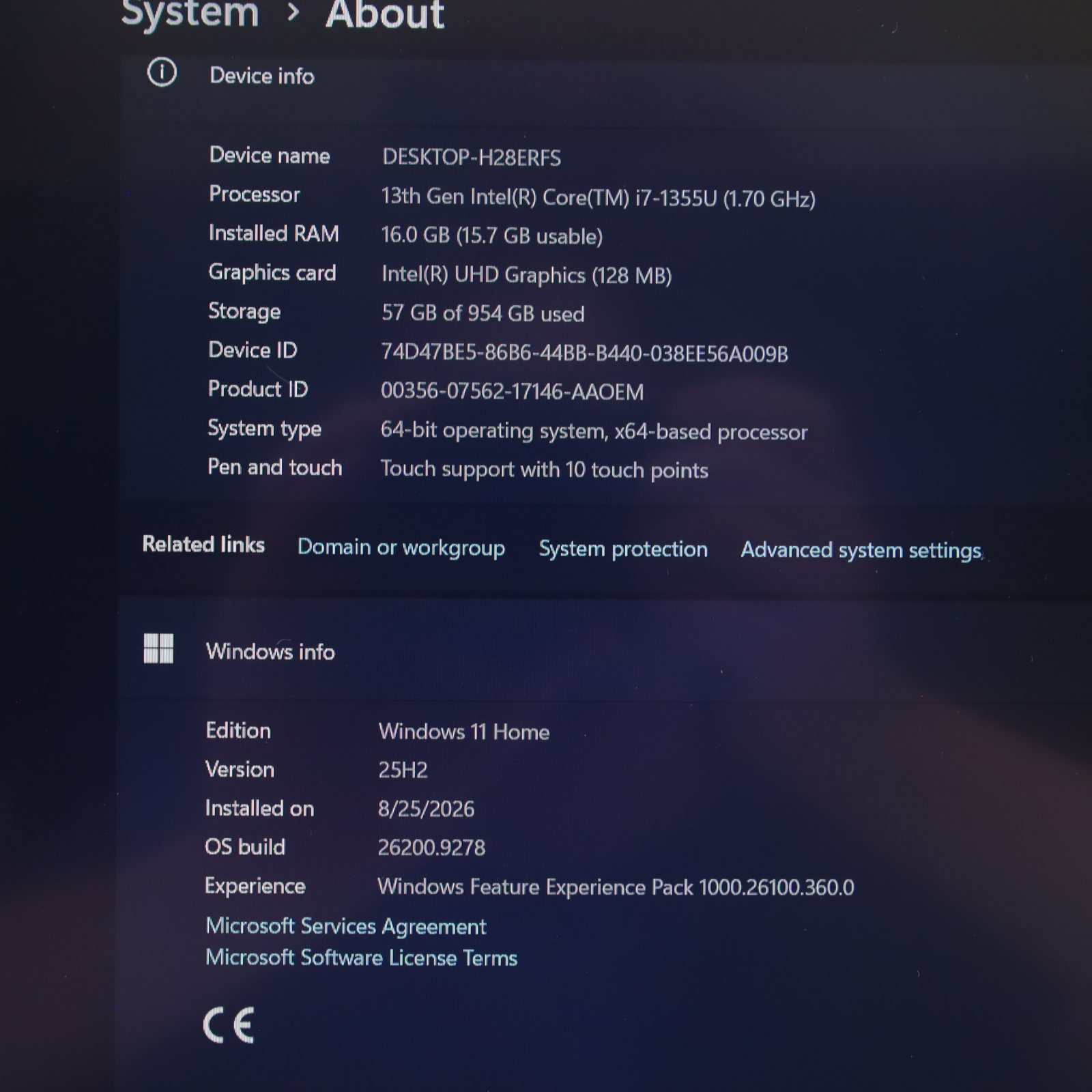
Task: Click the Windows logo icon beside Windows info
Action: coord(158,648)
